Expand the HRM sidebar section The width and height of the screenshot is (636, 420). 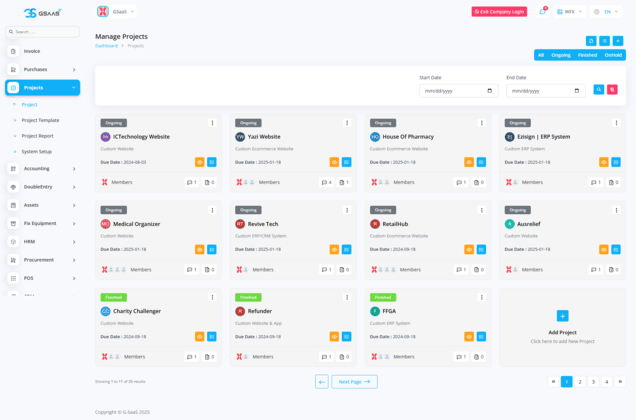click(x=43, y=242)
